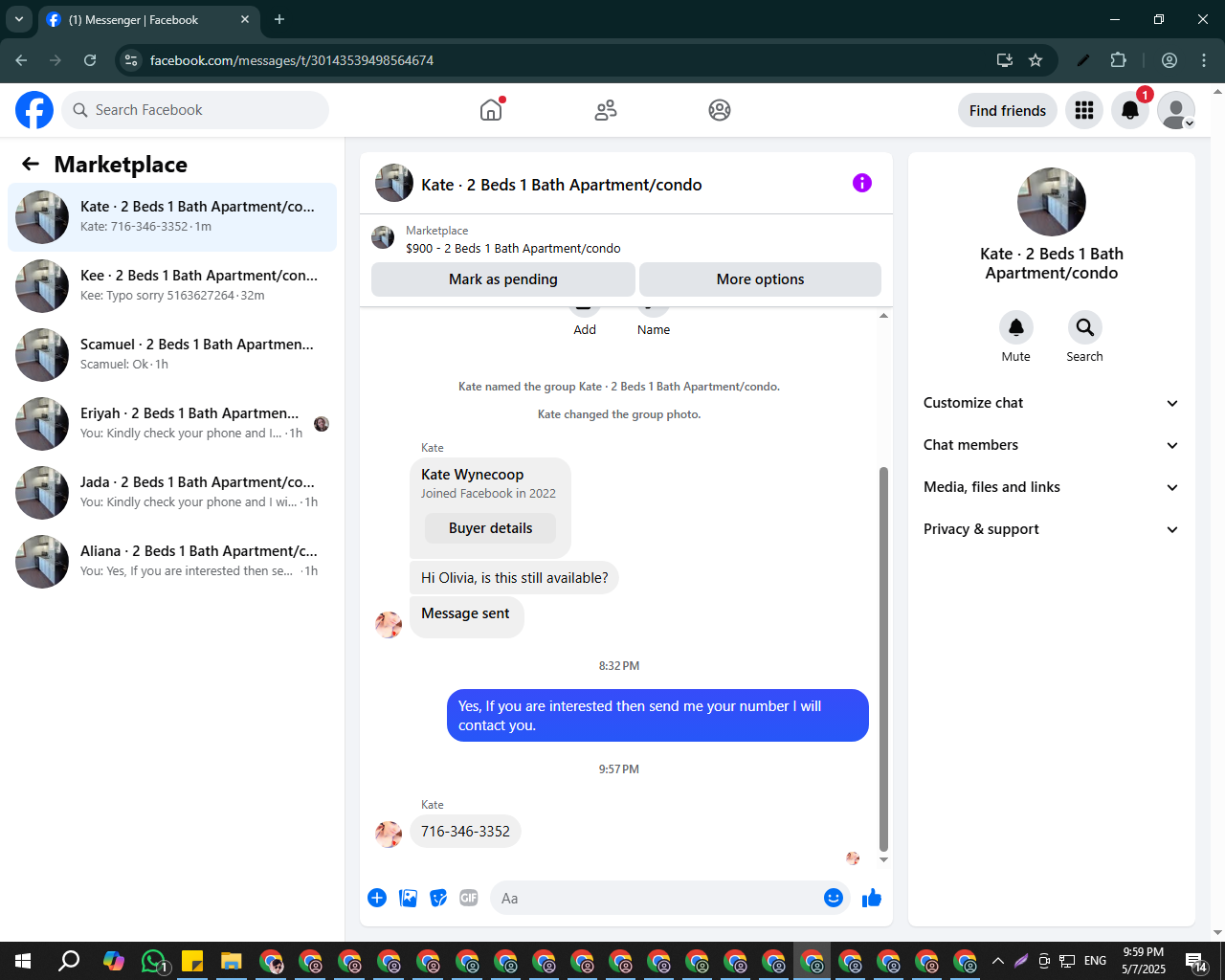Click Mark as pending button
This screenshot has width=1225, height=980.
(503, 279)
